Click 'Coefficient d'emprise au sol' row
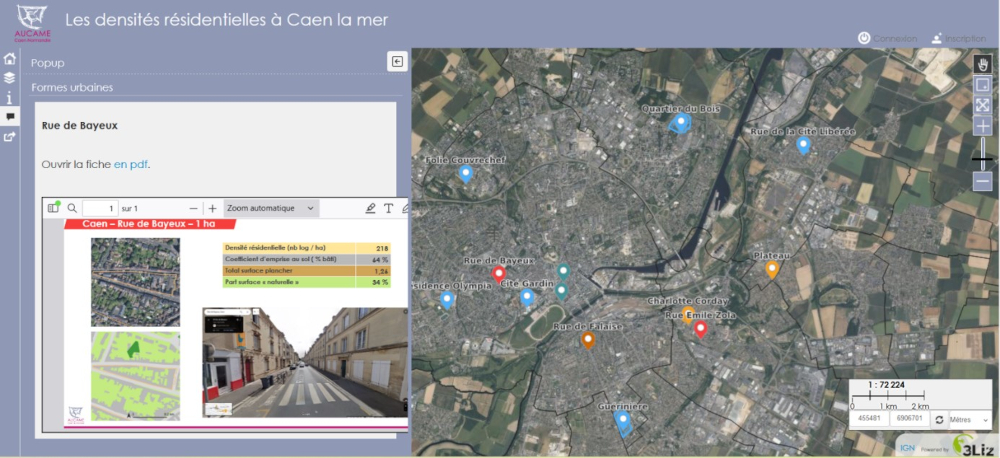The width and height of the screenshot is (1000, 458). tap(306, 260)
